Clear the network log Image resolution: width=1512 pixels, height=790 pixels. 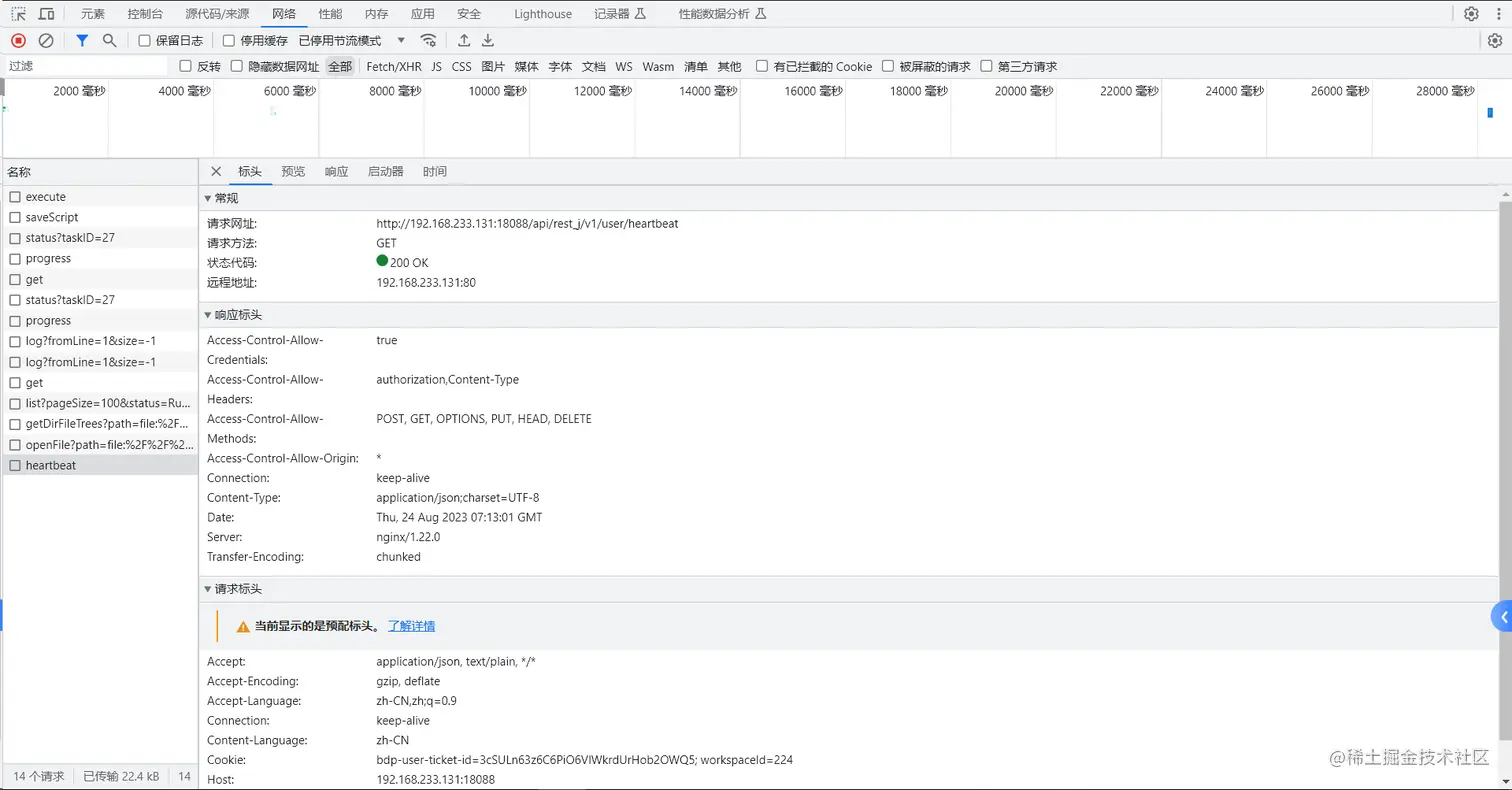[46, 40]
